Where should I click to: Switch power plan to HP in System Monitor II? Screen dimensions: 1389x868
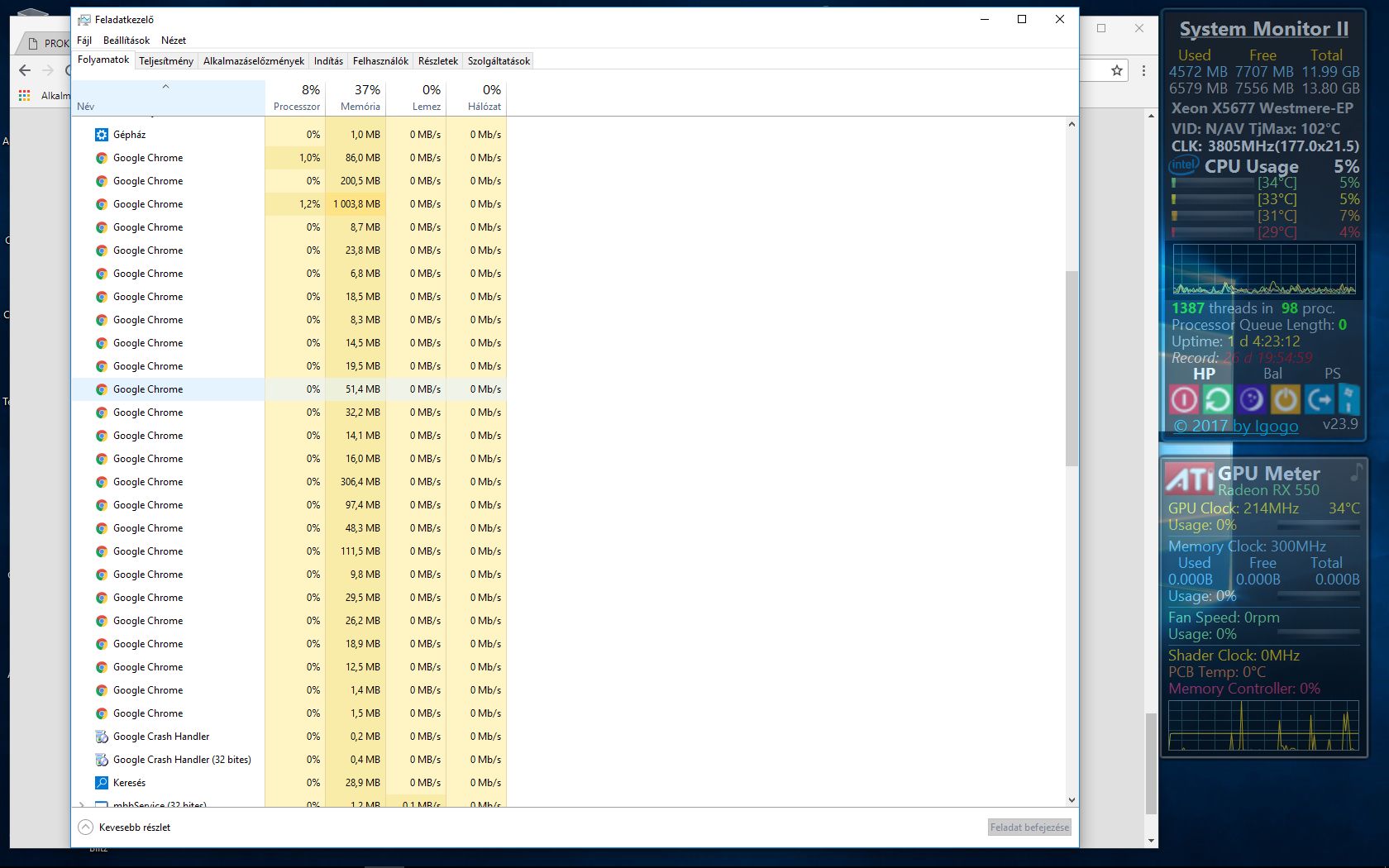[1204, 374]
